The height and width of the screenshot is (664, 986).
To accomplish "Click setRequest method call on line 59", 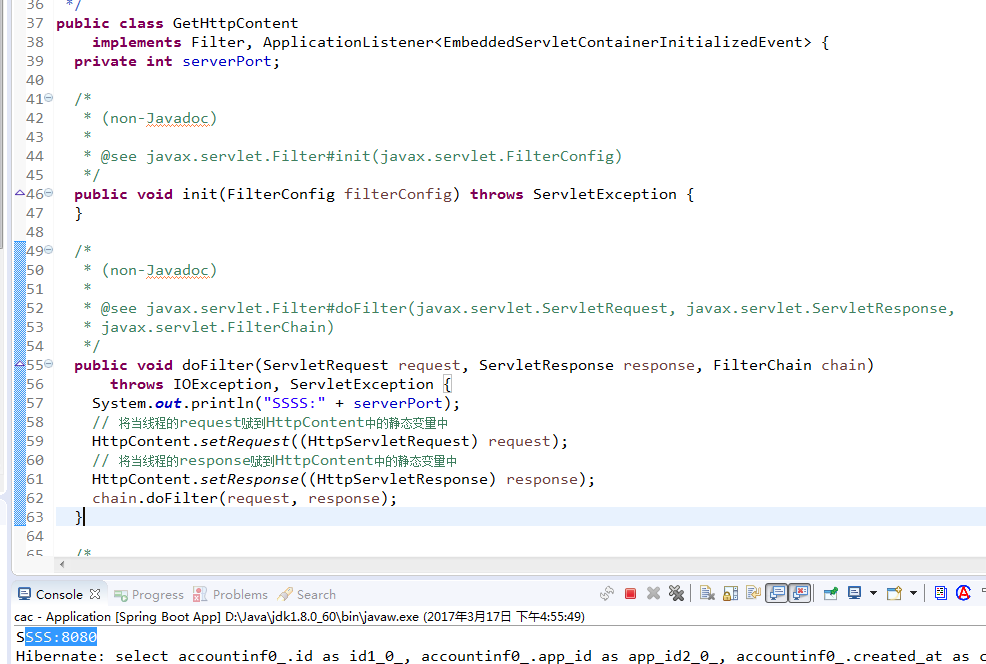I will 244,441.
